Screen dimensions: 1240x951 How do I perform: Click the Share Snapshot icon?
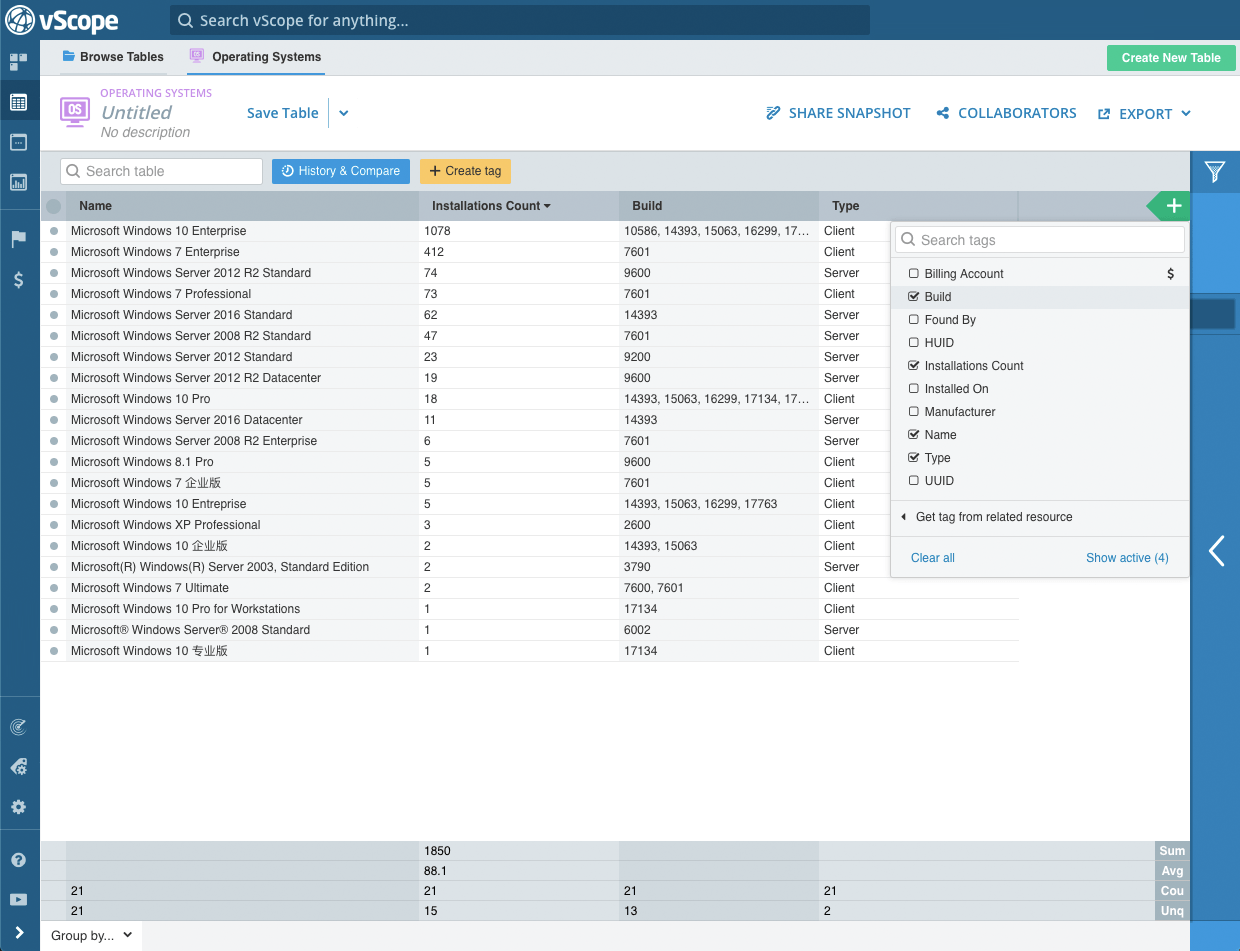click(773, 113)
